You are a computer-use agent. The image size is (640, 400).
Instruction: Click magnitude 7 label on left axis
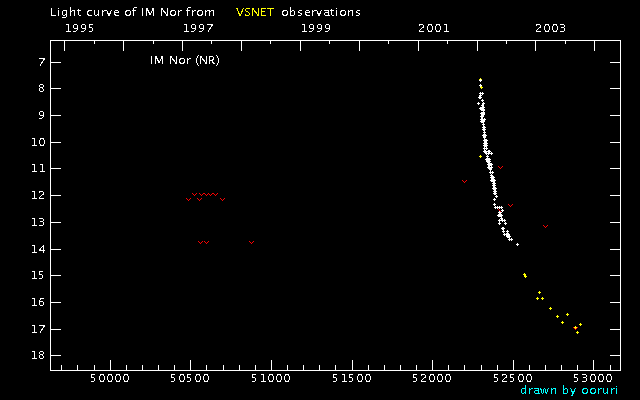coord(41,63)
